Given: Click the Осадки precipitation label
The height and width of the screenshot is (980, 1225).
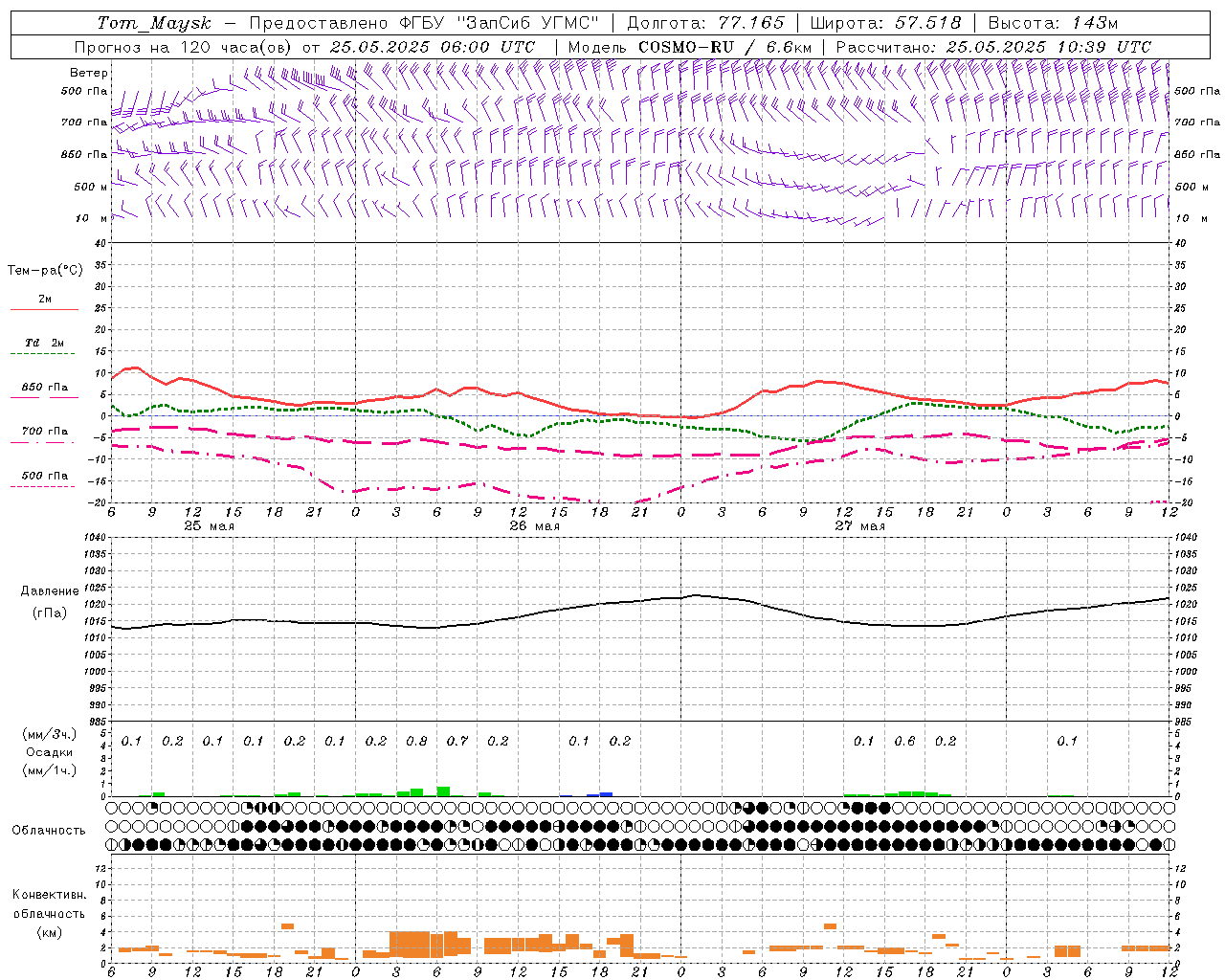Looking at the screenshot, I should (x=50, y=752).
